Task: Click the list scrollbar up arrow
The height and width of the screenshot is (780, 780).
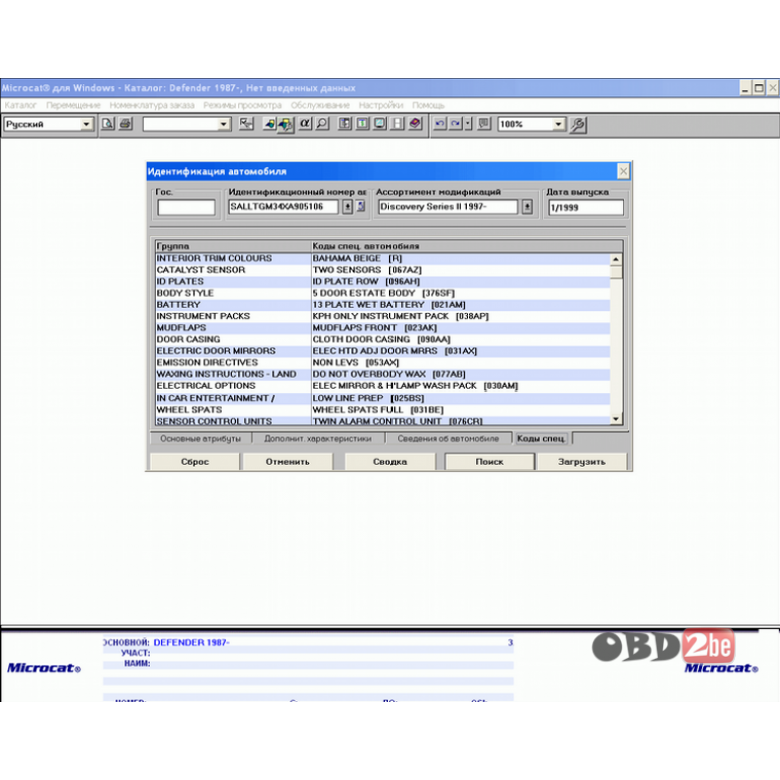Action: (x=616, y=259)
